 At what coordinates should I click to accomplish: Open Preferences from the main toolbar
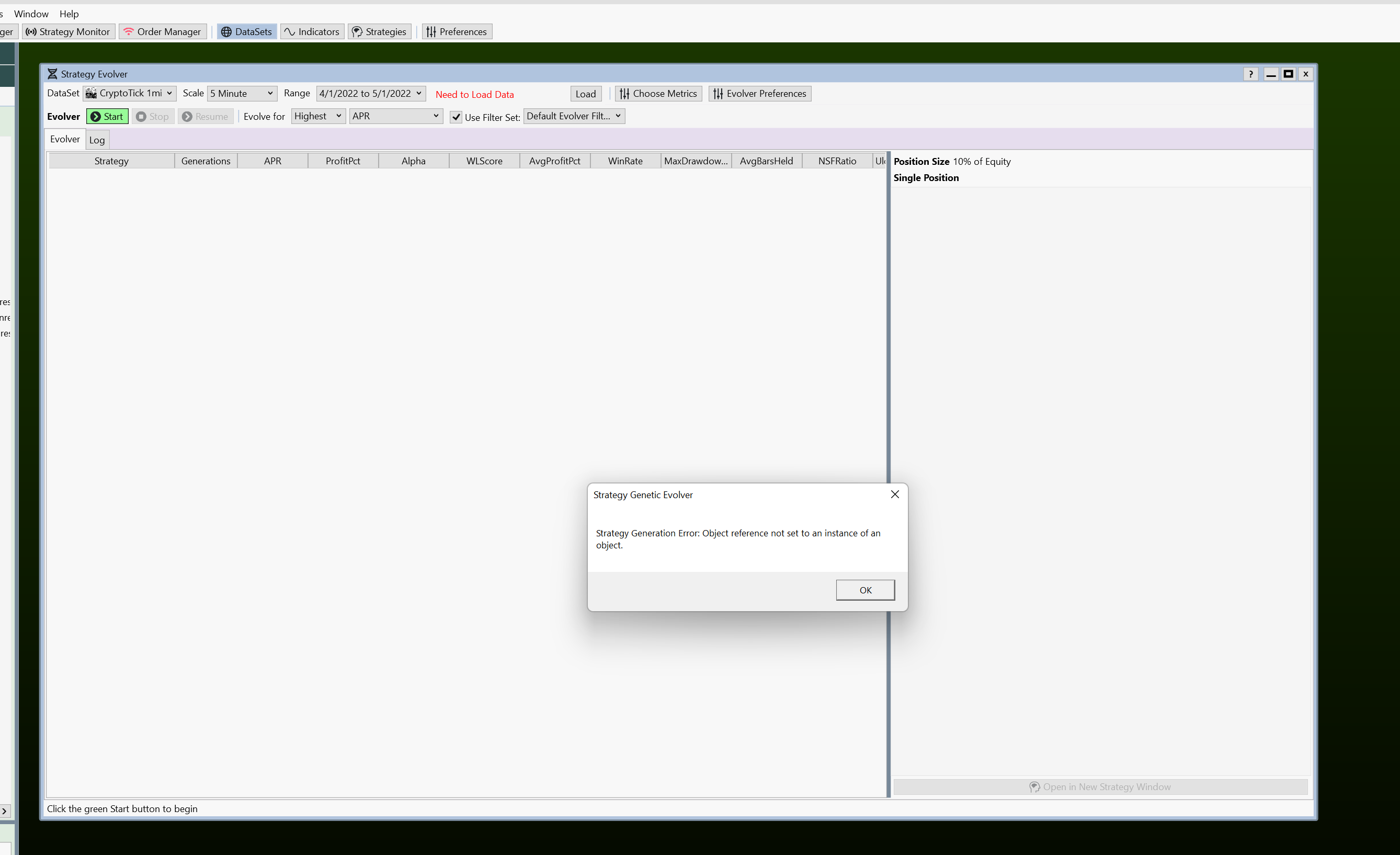point(456,32)
